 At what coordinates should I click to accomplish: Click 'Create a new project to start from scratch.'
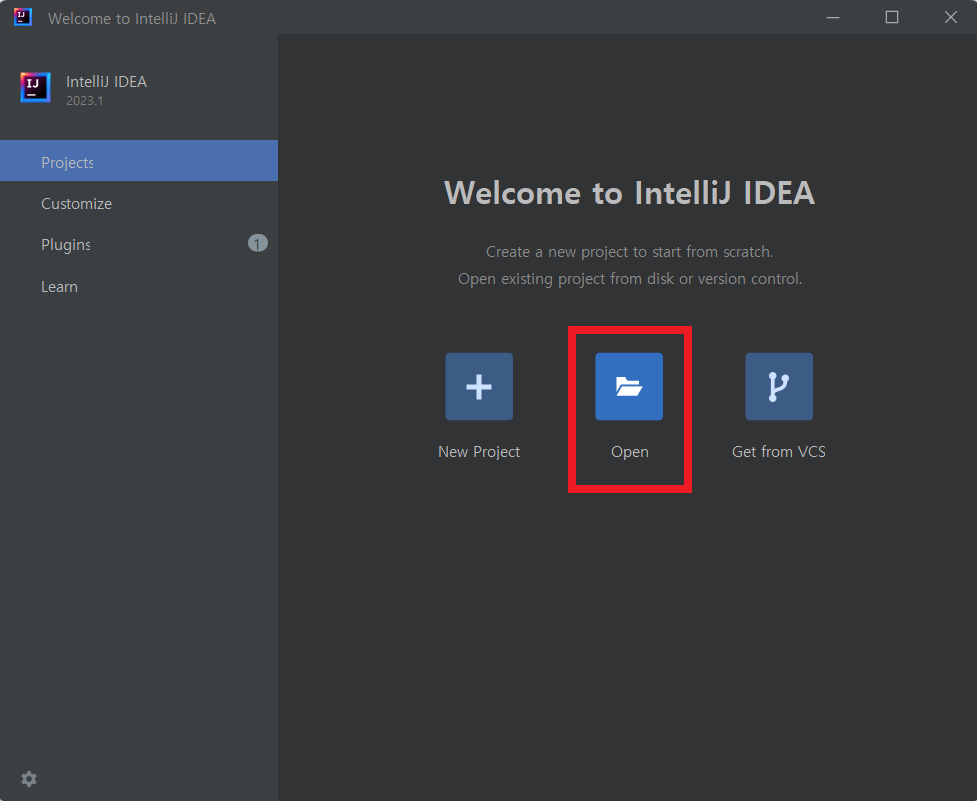tap(629, 252)
